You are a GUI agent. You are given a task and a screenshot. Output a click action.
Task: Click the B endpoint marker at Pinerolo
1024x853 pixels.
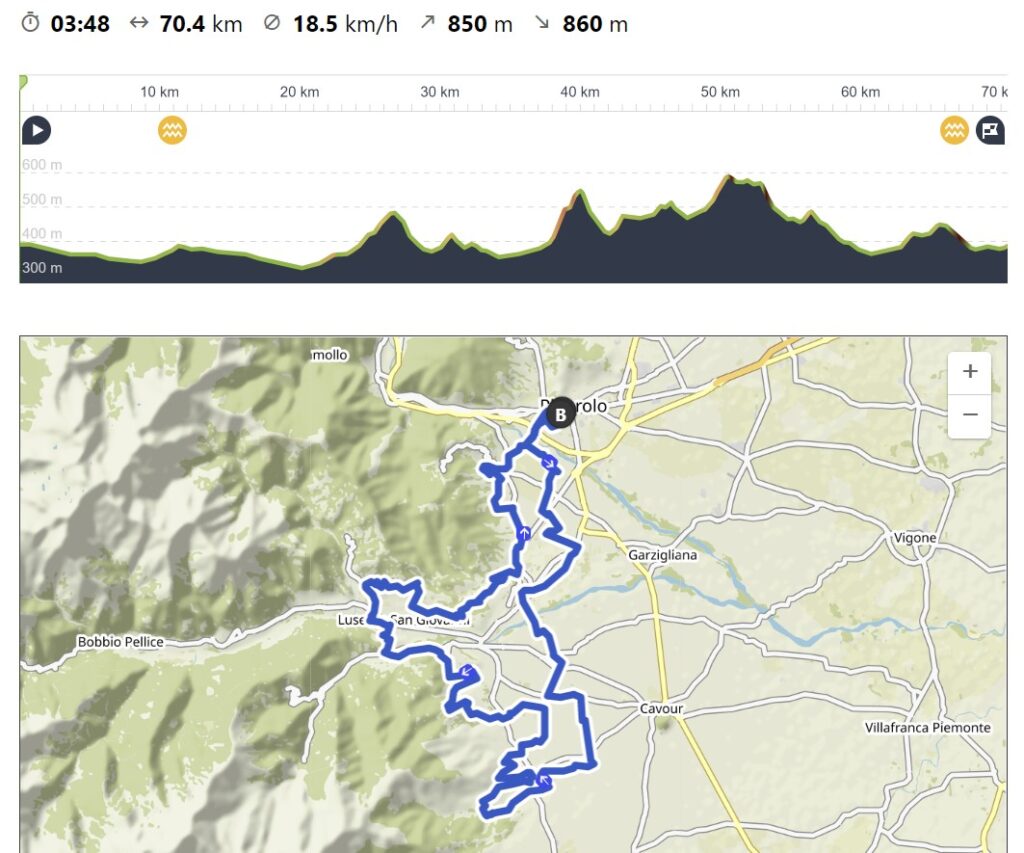pos(560,413)
